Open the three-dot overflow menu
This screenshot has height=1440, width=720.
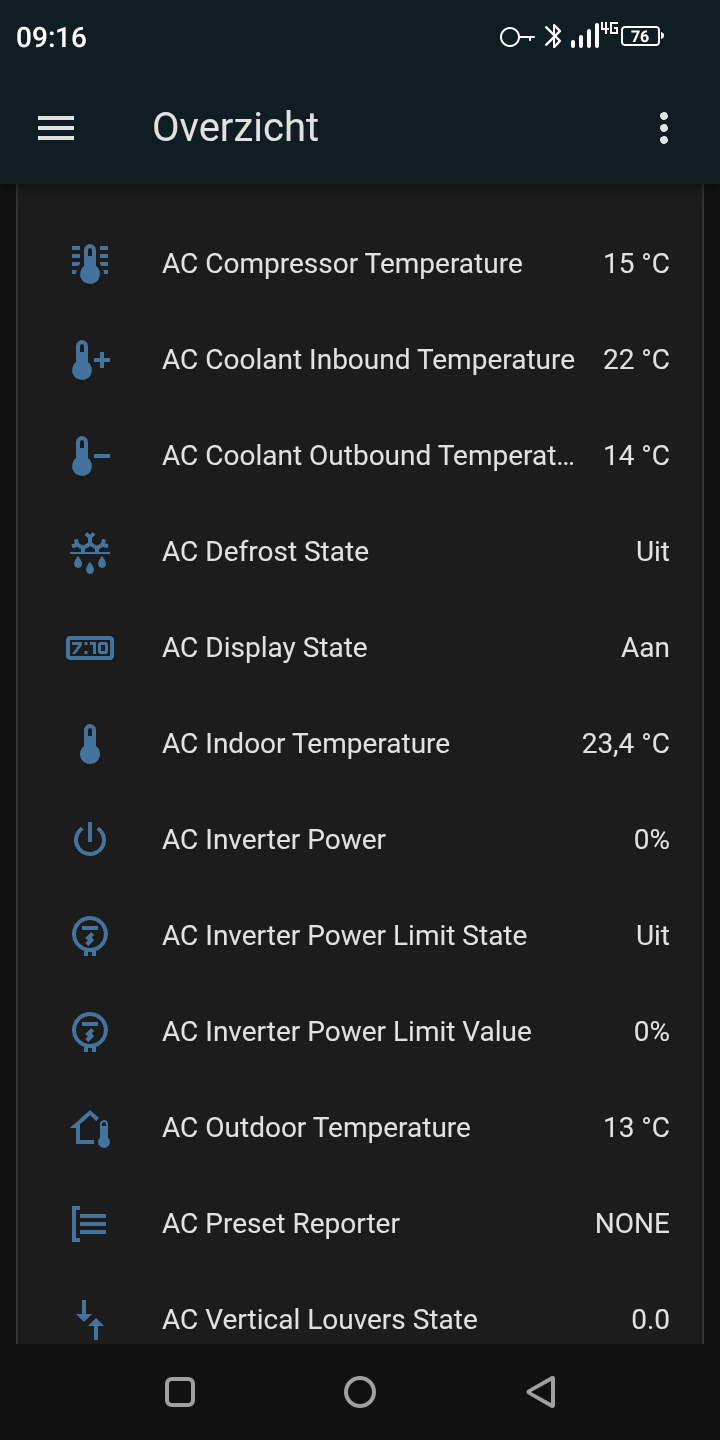[664, 128]
